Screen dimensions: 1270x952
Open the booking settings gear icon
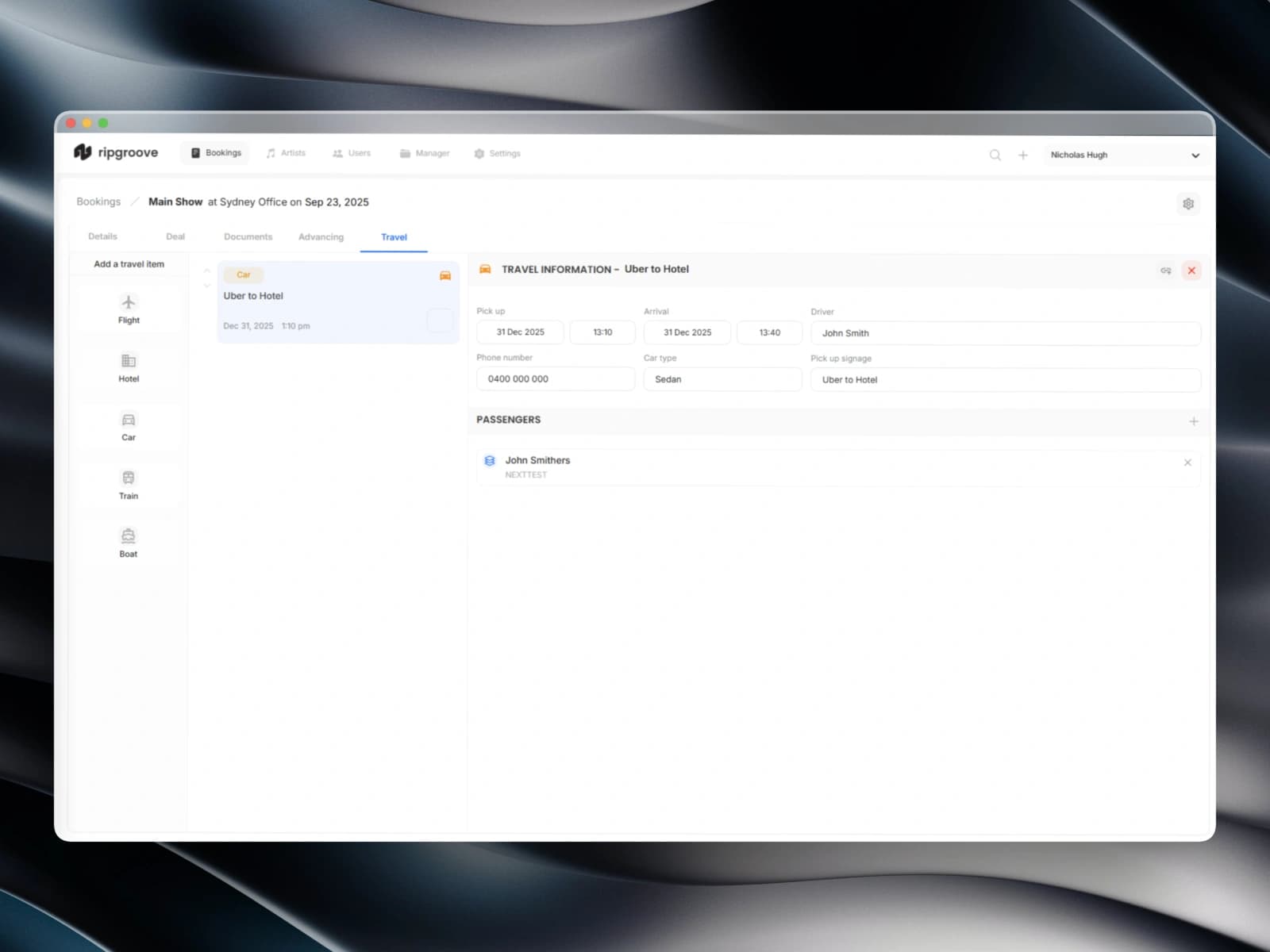tap(1188, 204)
